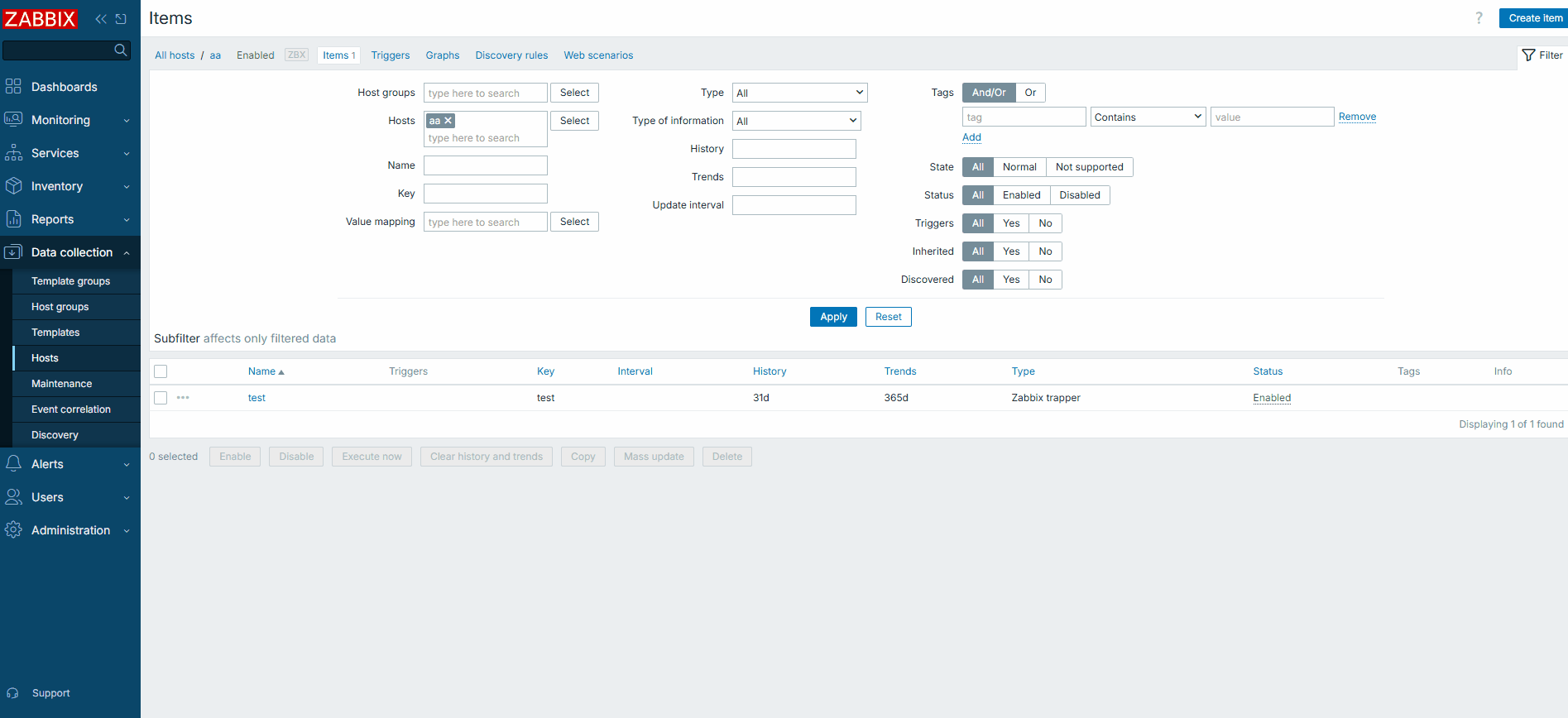This screenshot has height=718, width=1568.
Task: Remove the aa host tag
Action: click(448, 121)
